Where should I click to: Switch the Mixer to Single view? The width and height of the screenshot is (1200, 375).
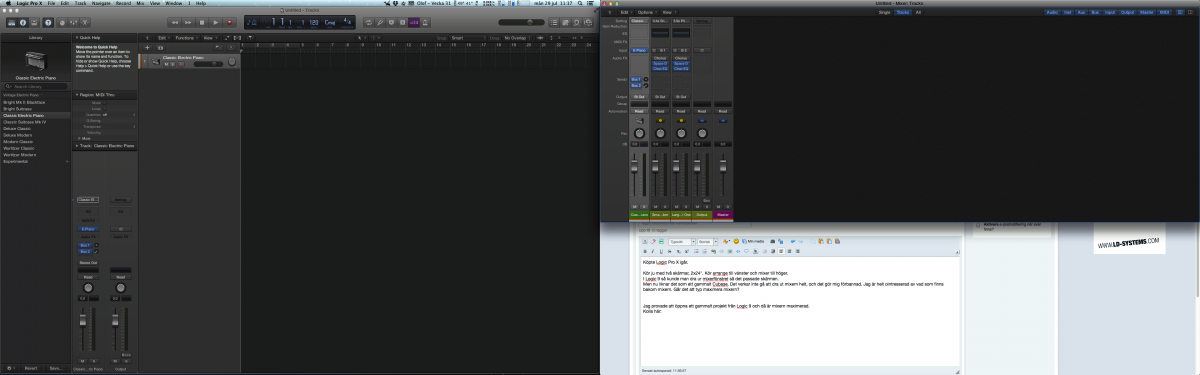point(884,12)
